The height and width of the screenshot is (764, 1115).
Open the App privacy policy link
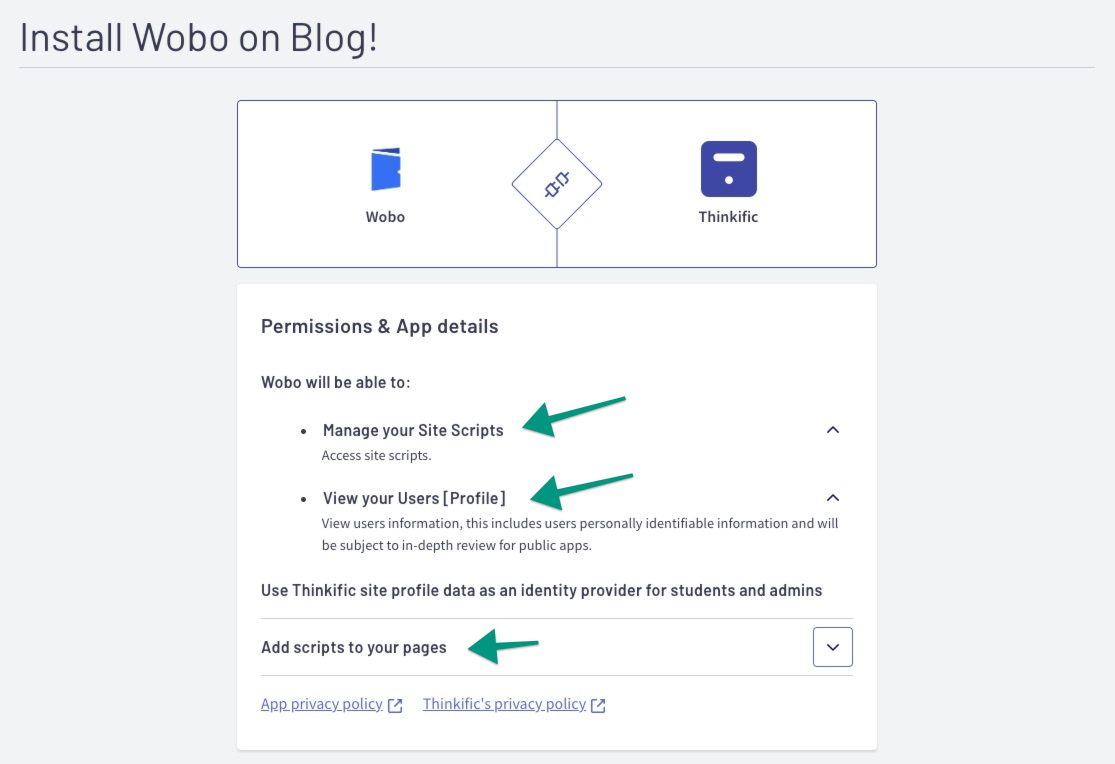coord(321,704)
